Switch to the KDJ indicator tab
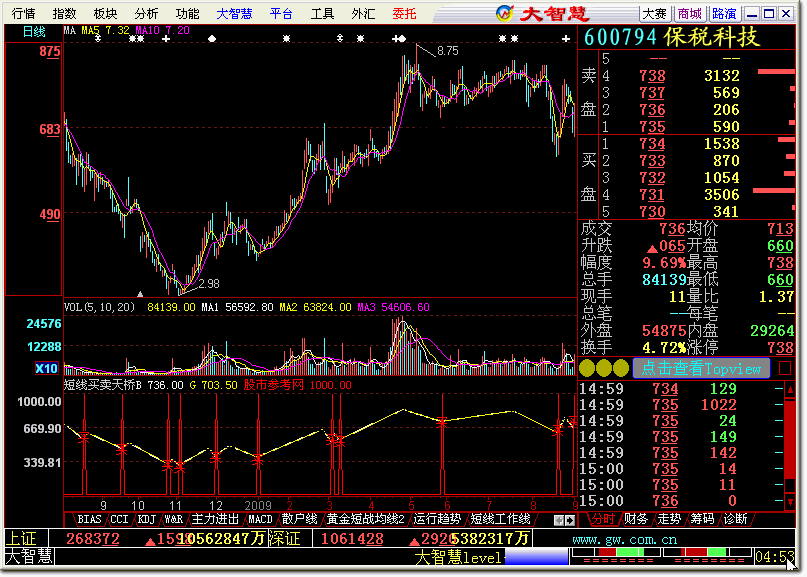The width and height of the screenshot is (807, 577). [x=146, y=519]
